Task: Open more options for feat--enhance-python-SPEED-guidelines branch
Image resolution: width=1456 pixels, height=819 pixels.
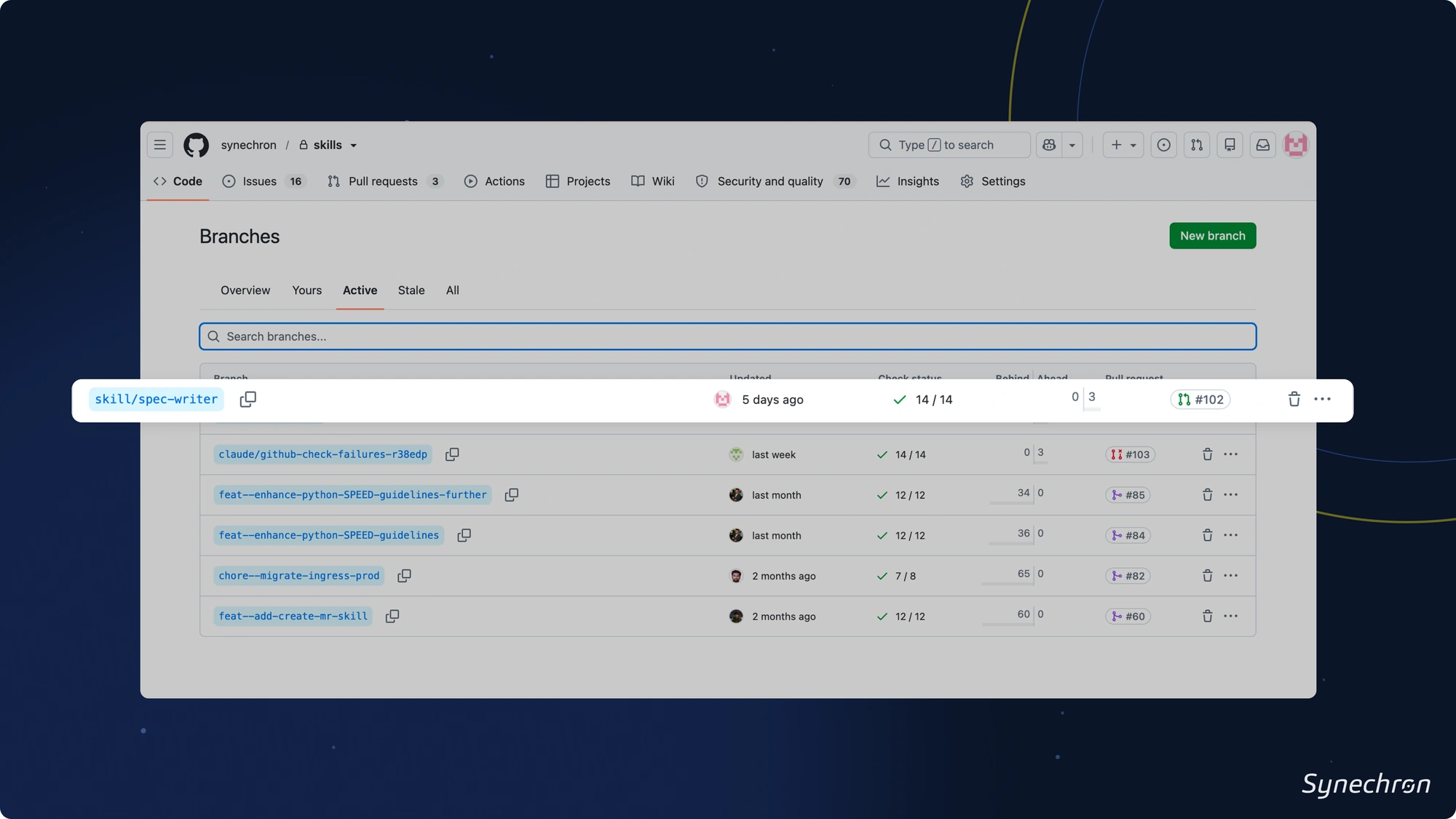Action: (x=1230, y=535)
